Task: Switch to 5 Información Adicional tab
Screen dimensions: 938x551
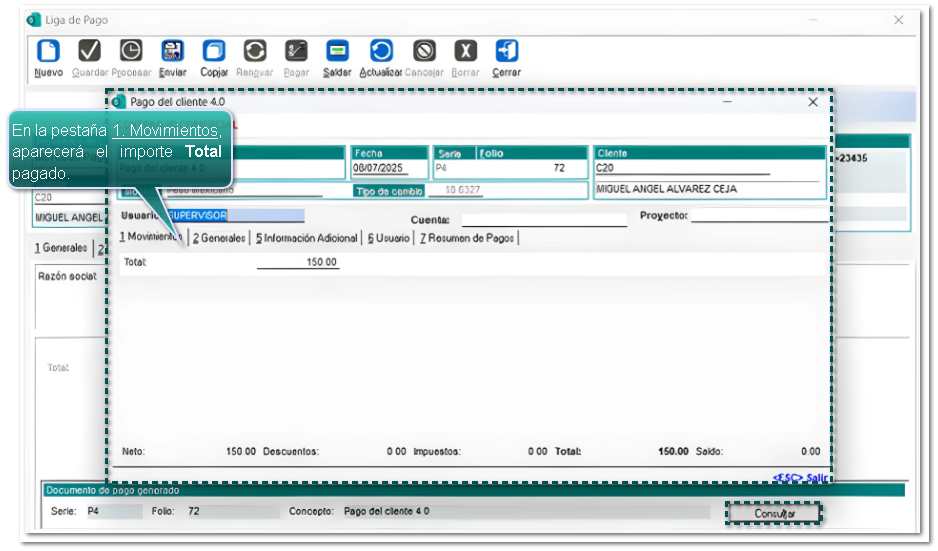Action: click(306, 238)
